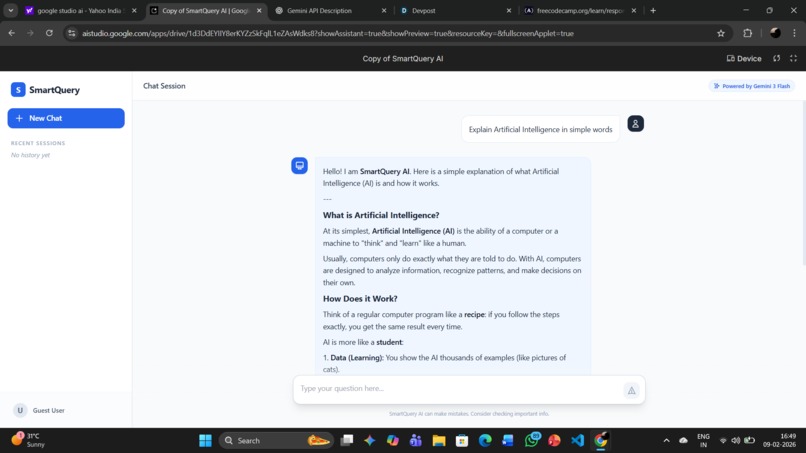This screenshot has width=806, height=453.
Task: Close the Devpost tab
Action: [x=509, y=11]
